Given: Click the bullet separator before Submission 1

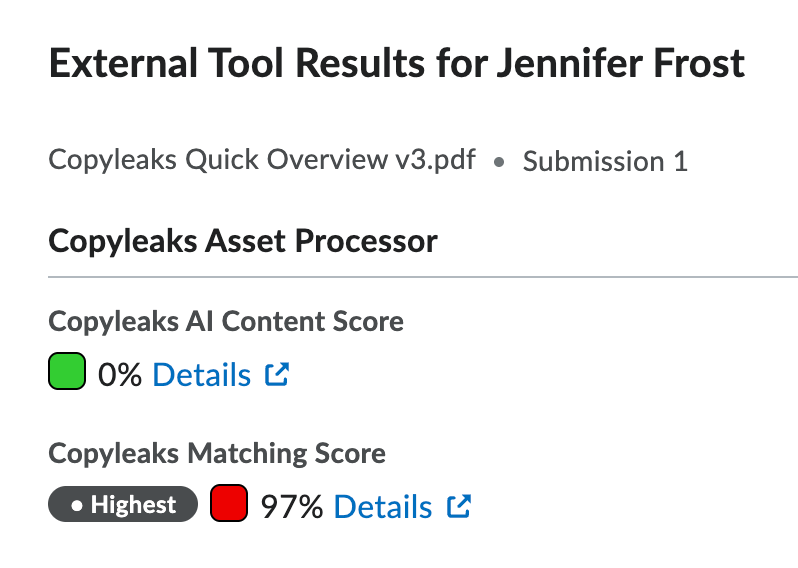Looking at the screenshot, I should tap(499, 162).
